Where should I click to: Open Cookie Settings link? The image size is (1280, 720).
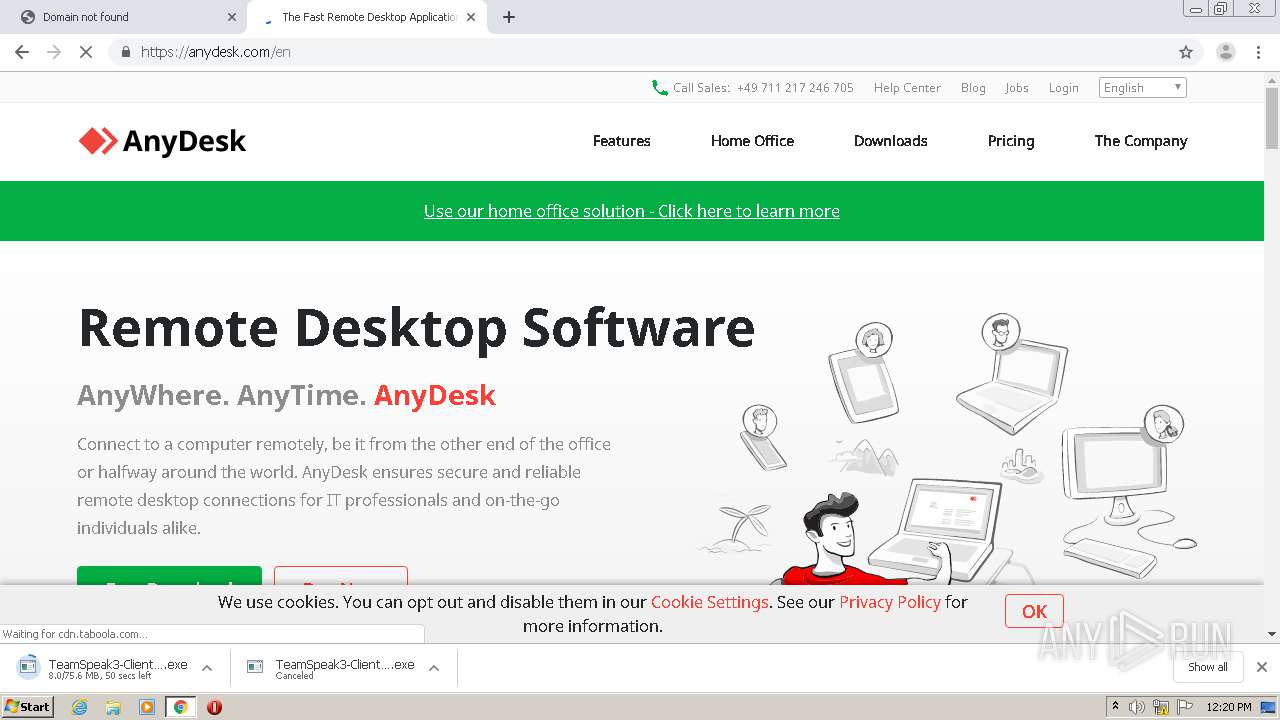[710, 602]
